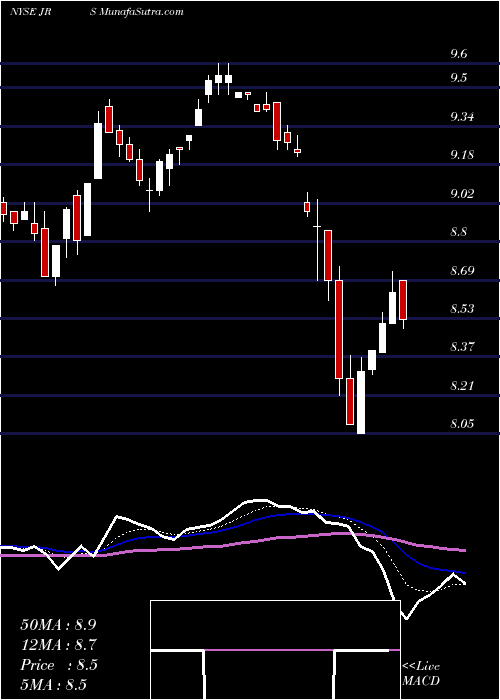Click the 9.18 price axis label

click(x=462, y=155)
